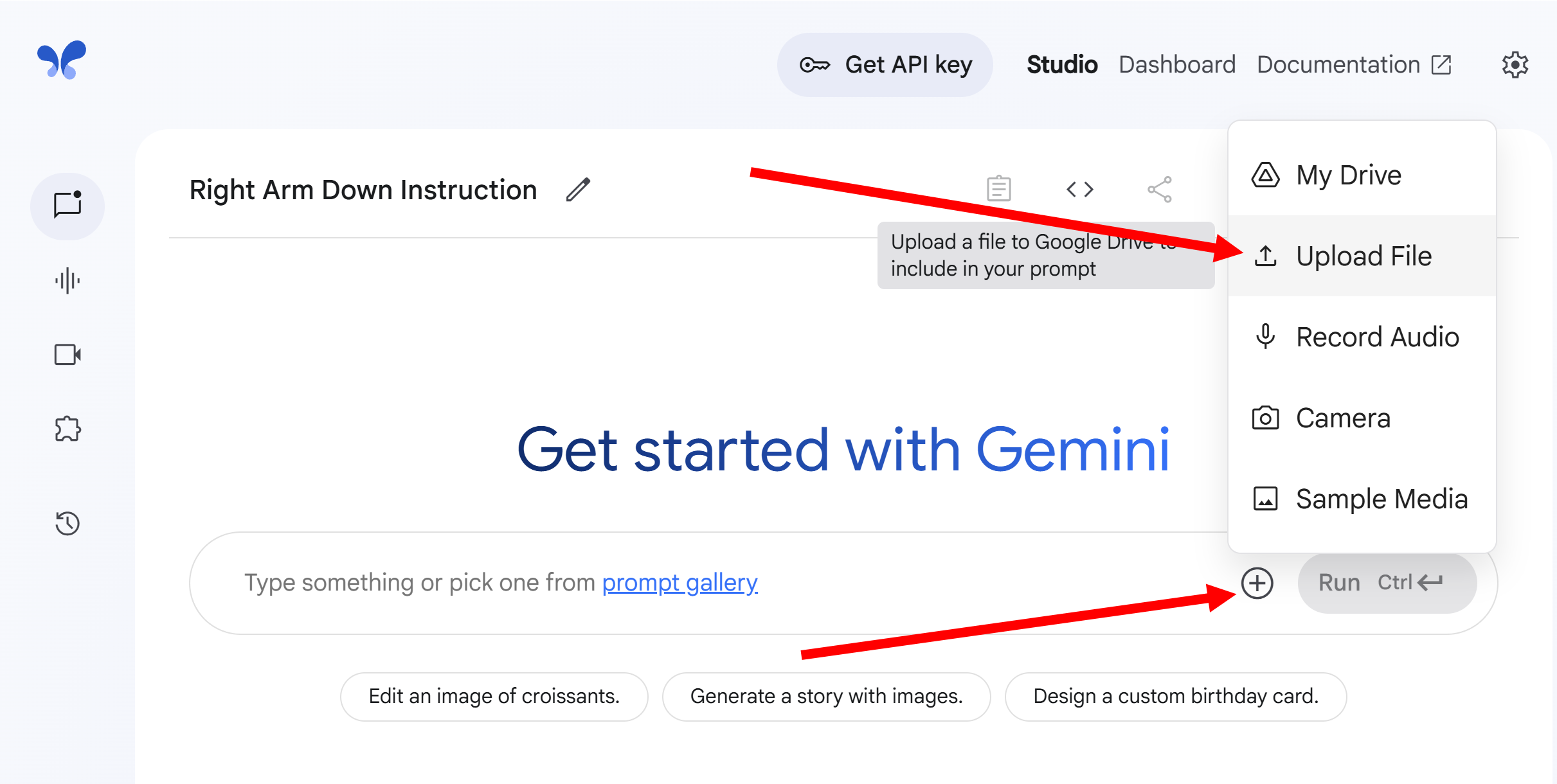Click the clipboard system instructions icon
The image size is (1557, 784).
tap(998, 189)
